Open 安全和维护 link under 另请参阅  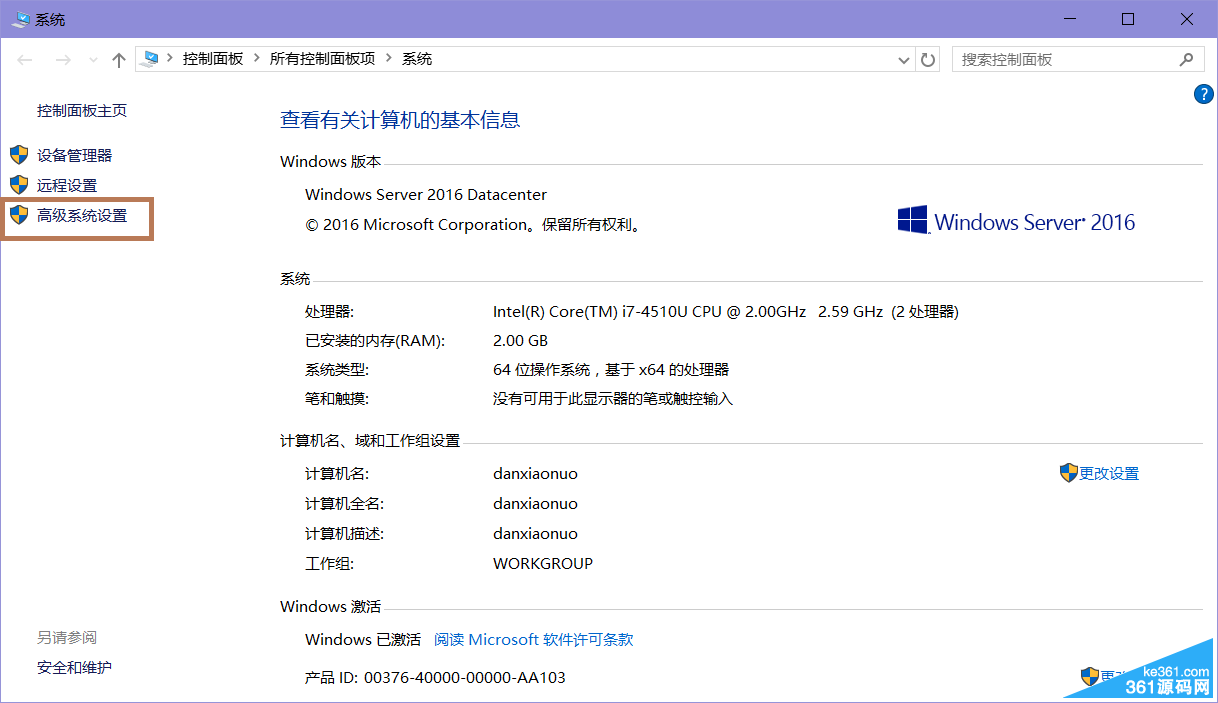[74, 667]
